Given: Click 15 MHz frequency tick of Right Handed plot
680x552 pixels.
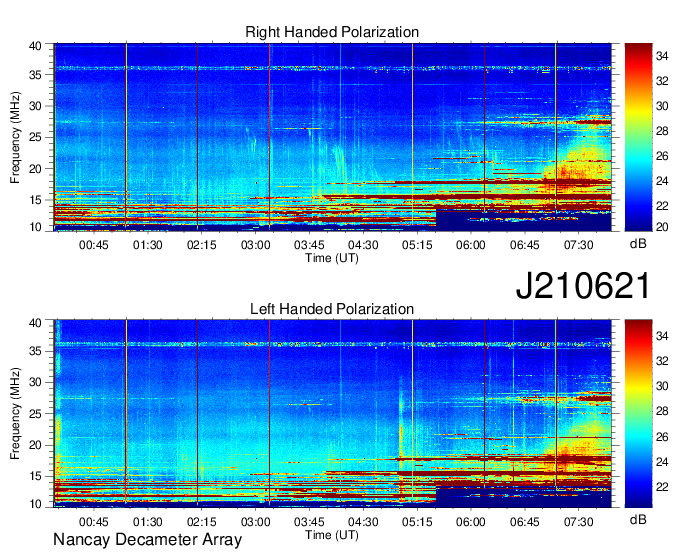Looking at the screenshot, I should tap(35, 200).
